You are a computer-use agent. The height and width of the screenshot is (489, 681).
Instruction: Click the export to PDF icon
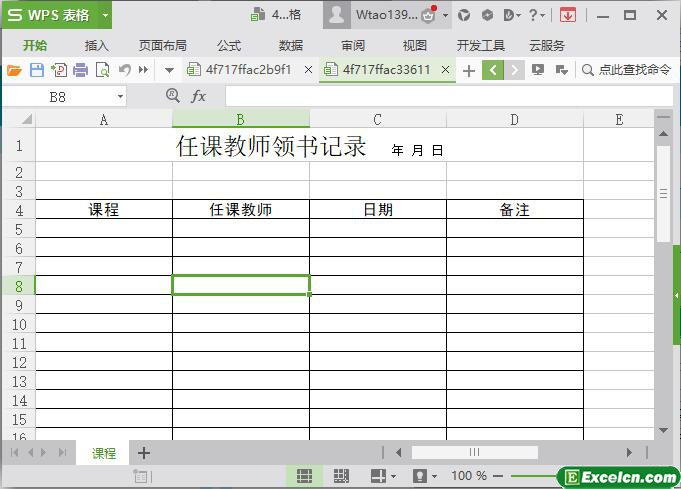(59, 70)
